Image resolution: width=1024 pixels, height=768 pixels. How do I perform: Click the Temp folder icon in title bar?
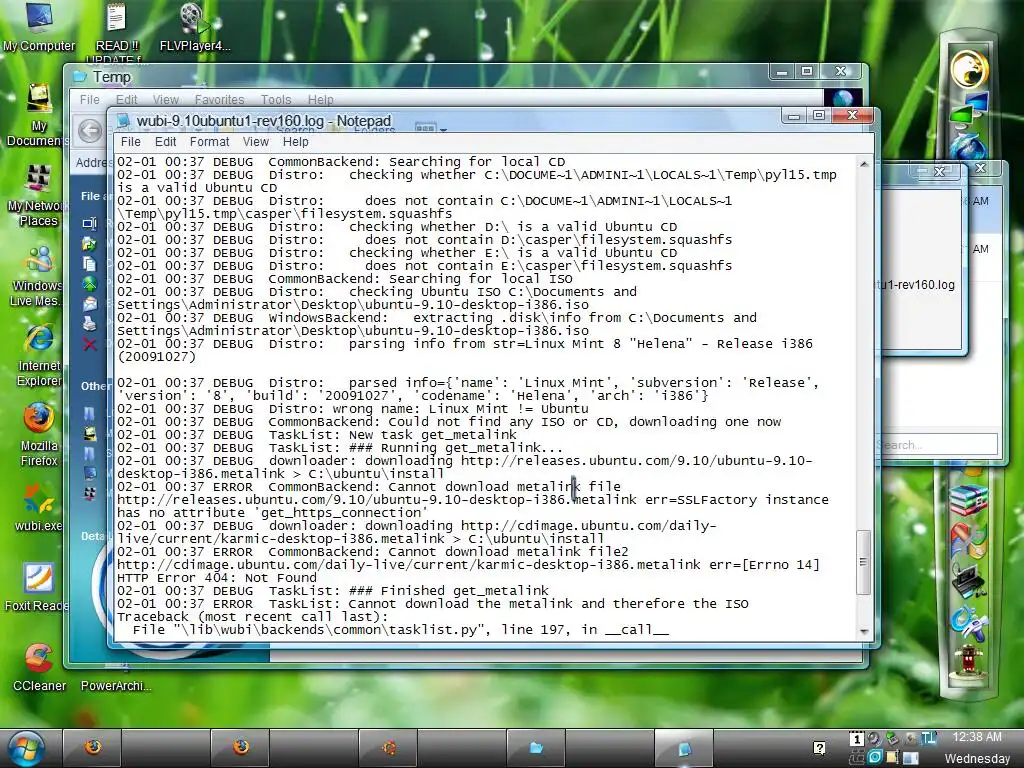click(80, 76)
